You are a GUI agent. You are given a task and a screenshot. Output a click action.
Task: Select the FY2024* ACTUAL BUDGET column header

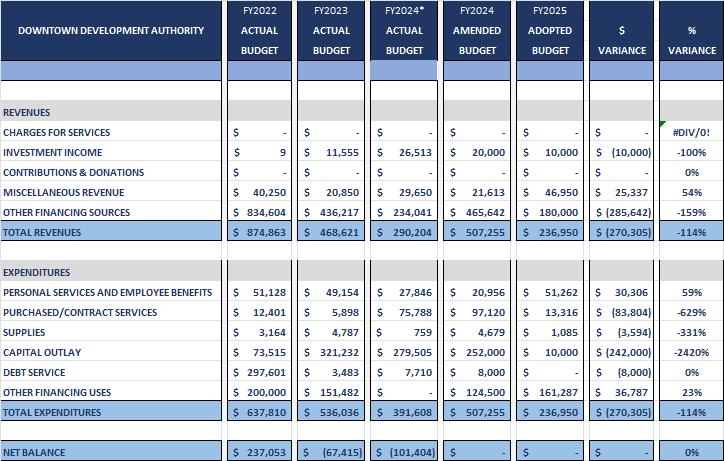coord(404,30)
